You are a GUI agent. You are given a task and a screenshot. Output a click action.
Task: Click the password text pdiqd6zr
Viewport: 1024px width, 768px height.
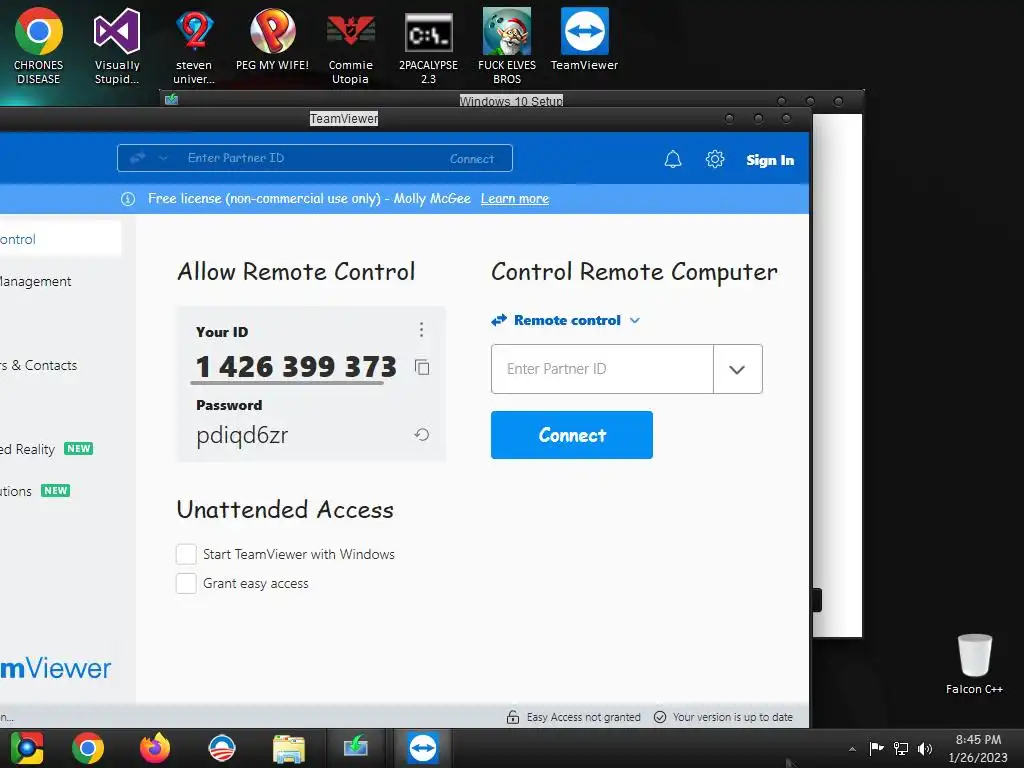(x=242, y=435)
